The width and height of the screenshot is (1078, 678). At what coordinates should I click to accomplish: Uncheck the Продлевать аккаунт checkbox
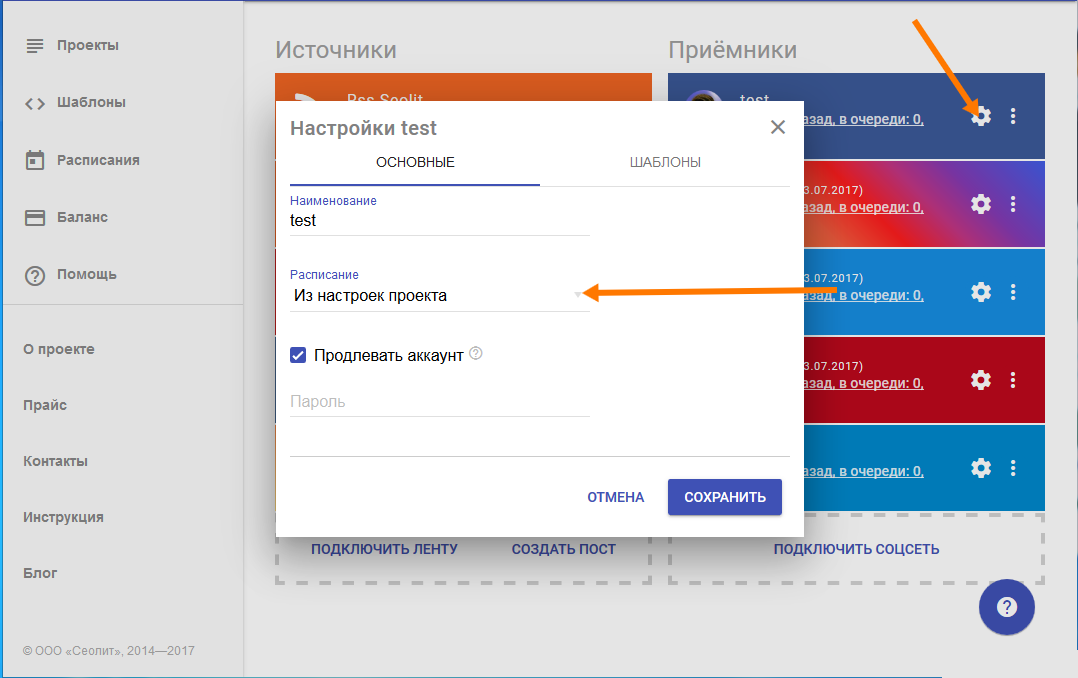(x=298, y=355)
